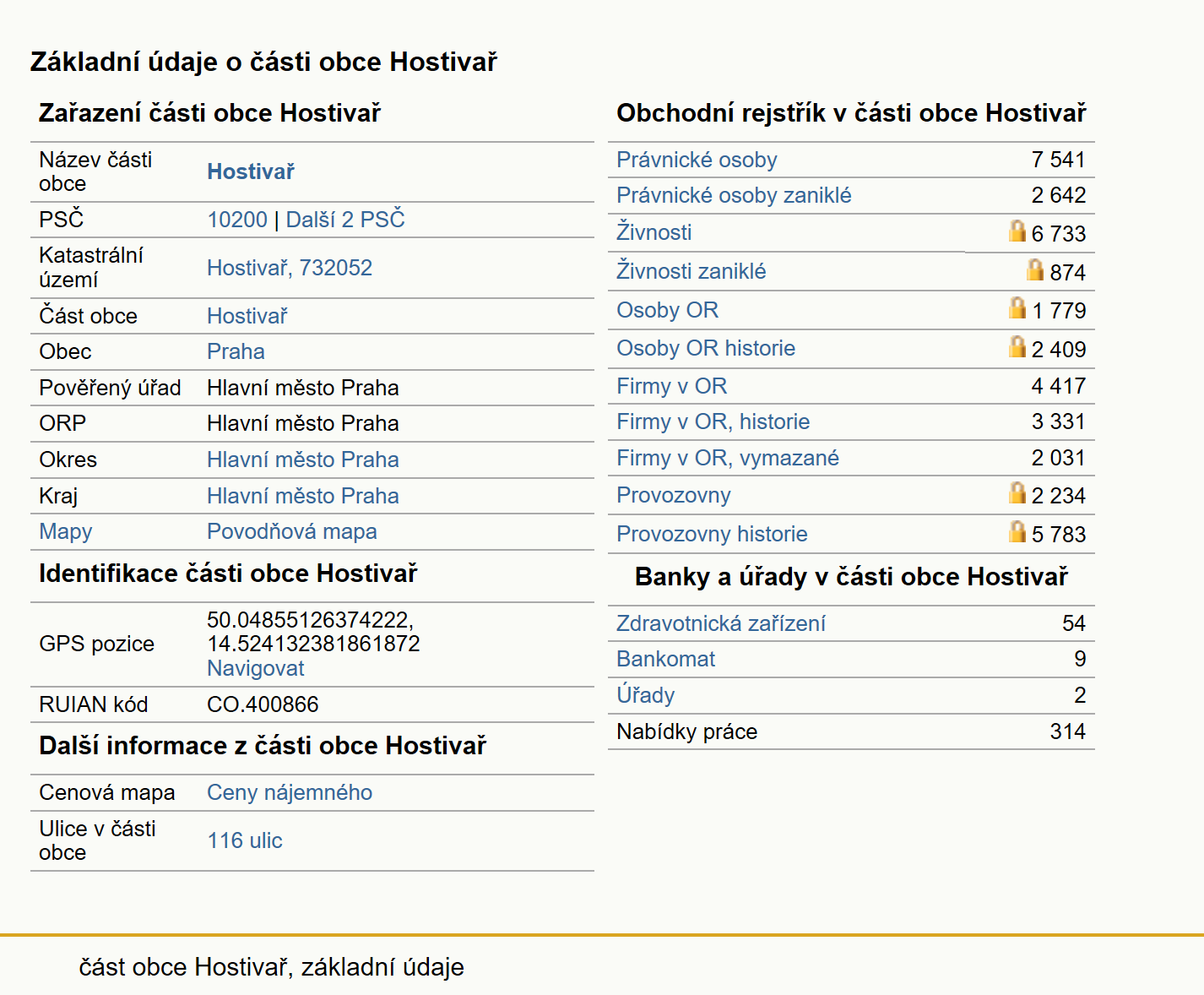Open Hlavní město Praha link in Kraj row

tap(303, 496)
